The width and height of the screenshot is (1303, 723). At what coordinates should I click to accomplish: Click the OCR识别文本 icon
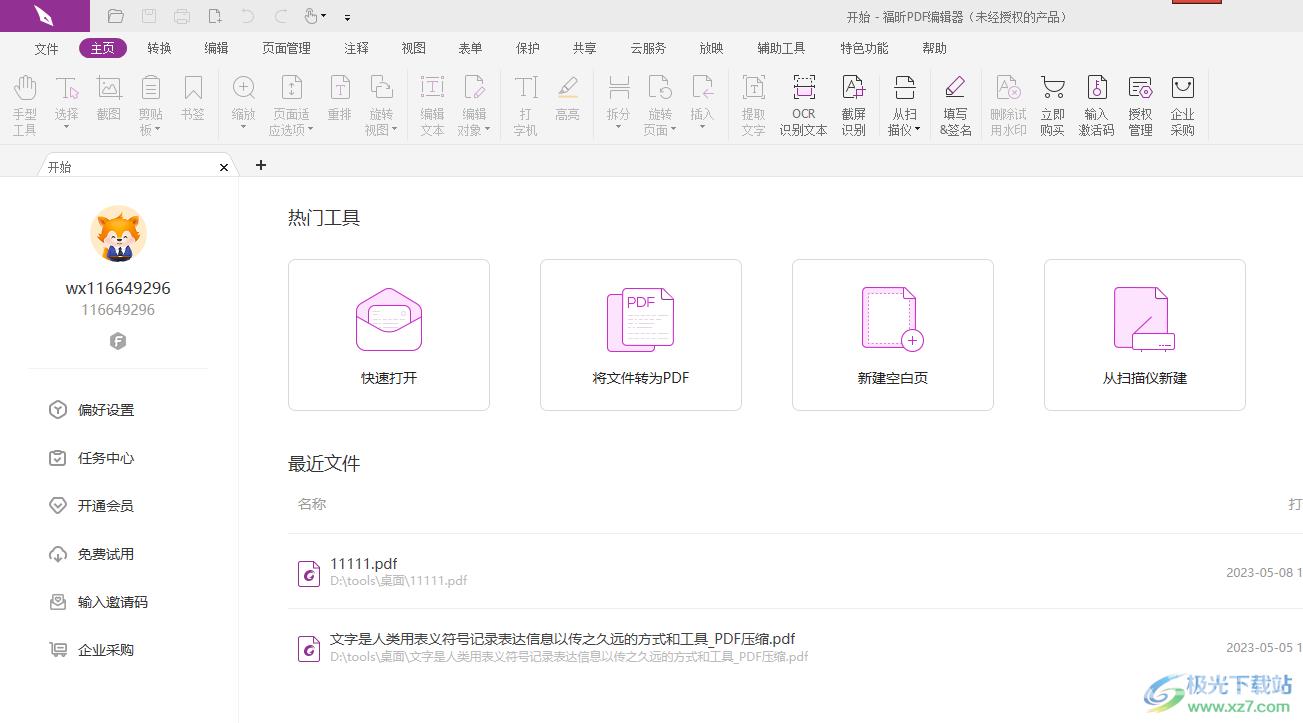[x=804, y=104]
